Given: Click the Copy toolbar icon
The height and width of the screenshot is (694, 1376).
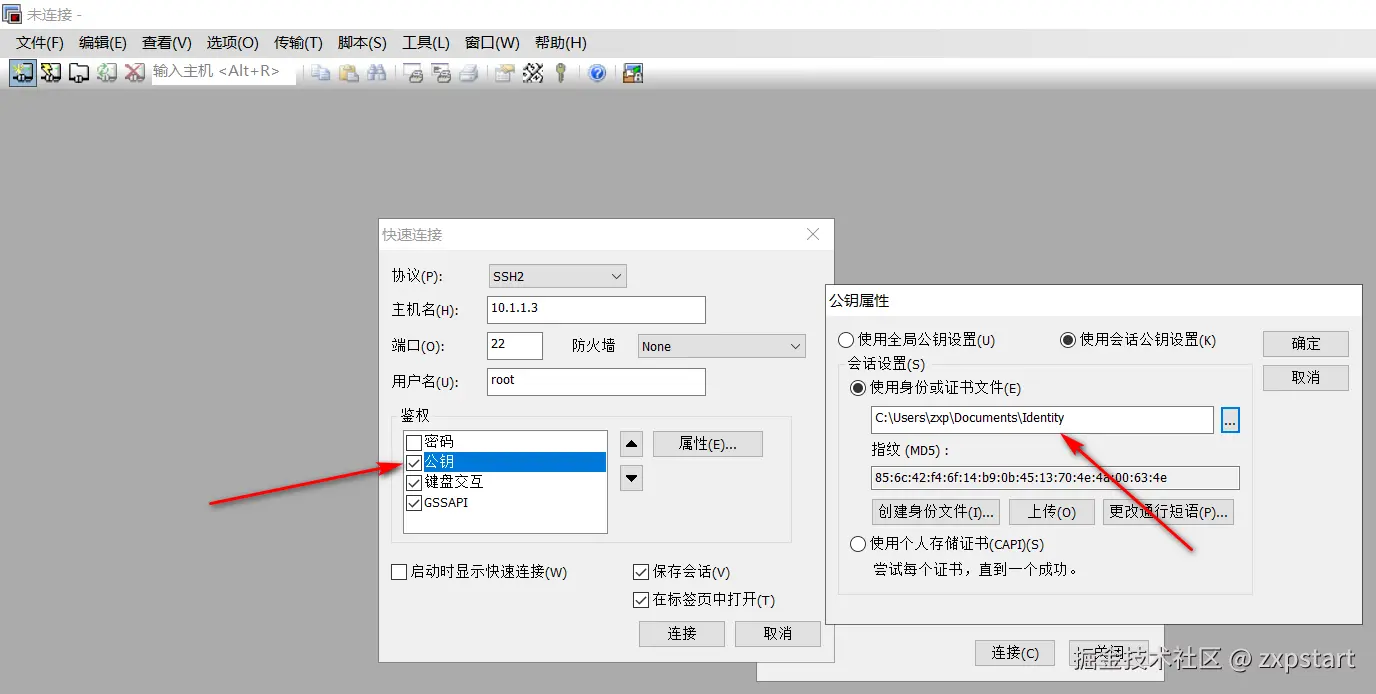Looking at the screenshot, I should pos(320,73).
